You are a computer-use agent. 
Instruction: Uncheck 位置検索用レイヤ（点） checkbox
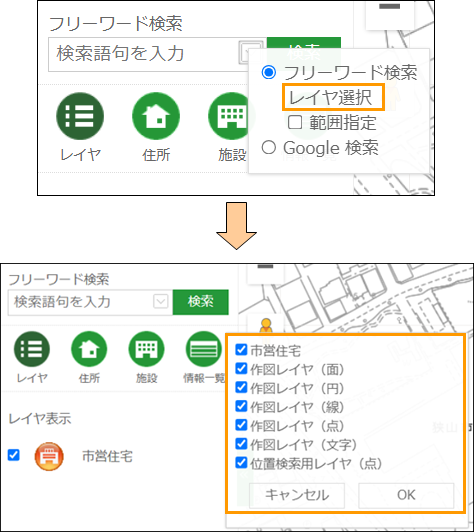(x=241, y=462)
